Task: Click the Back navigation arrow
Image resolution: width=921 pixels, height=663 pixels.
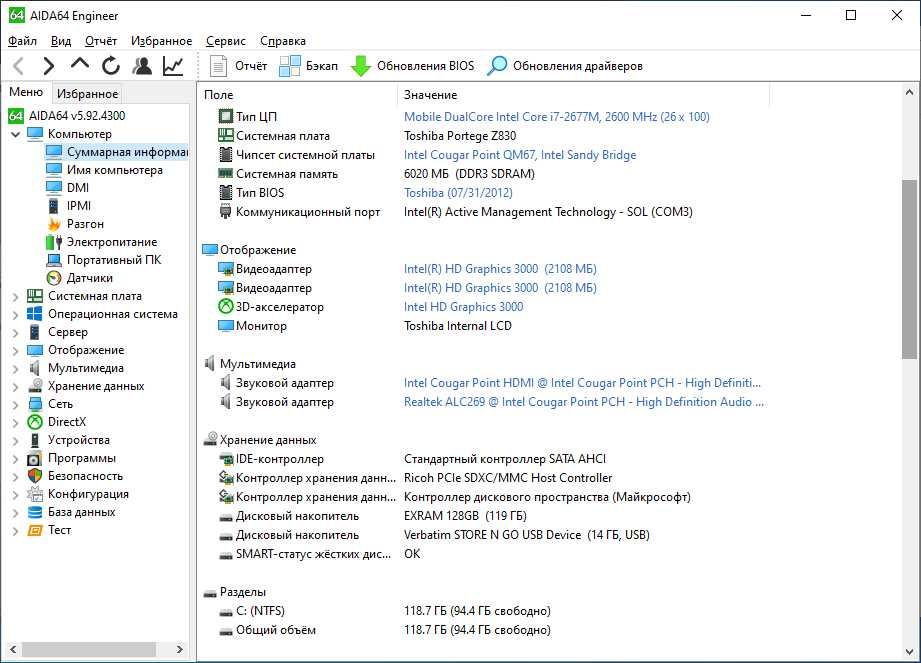Action: [19, 66]
